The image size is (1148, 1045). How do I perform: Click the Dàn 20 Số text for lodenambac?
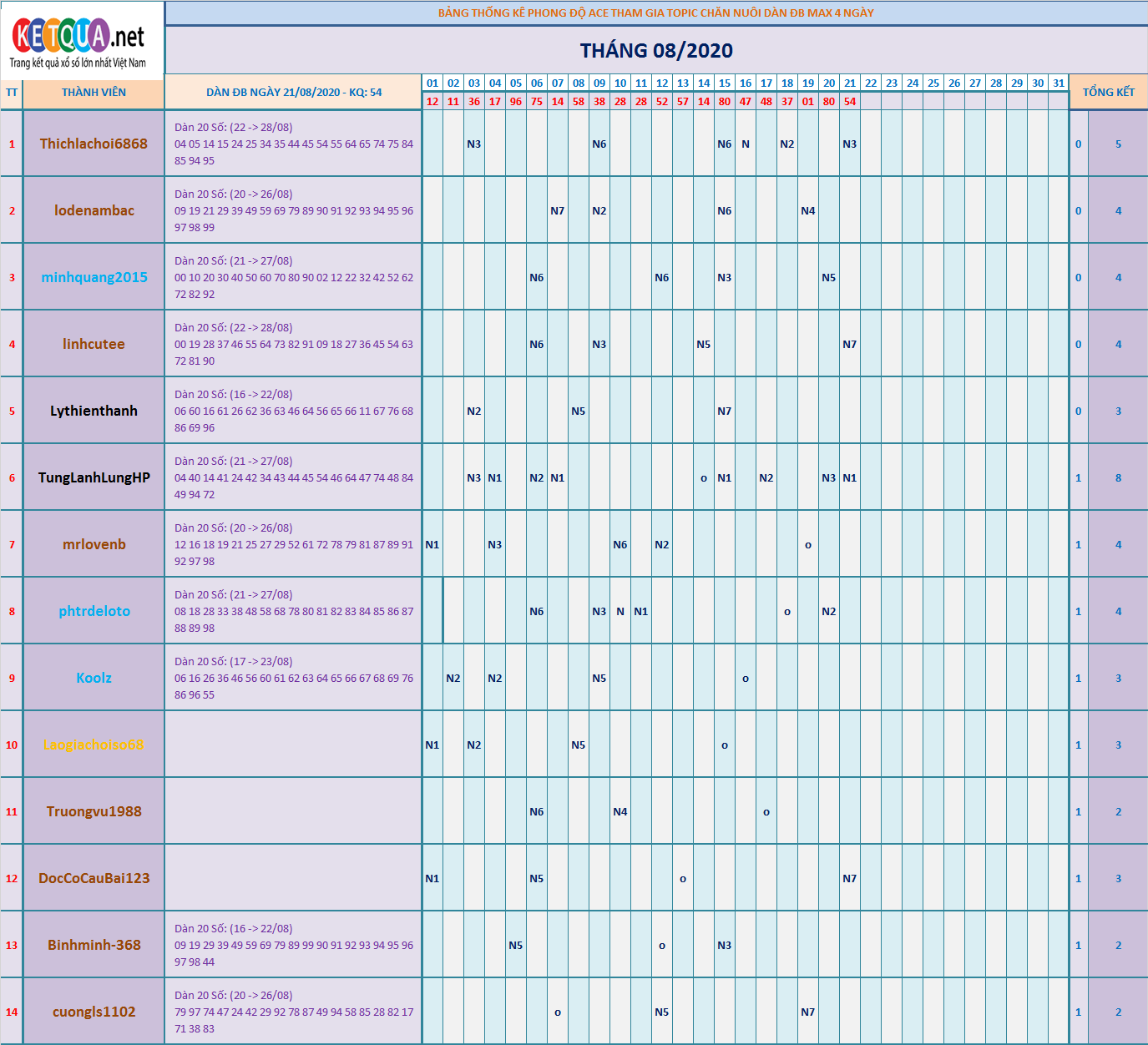234,194
